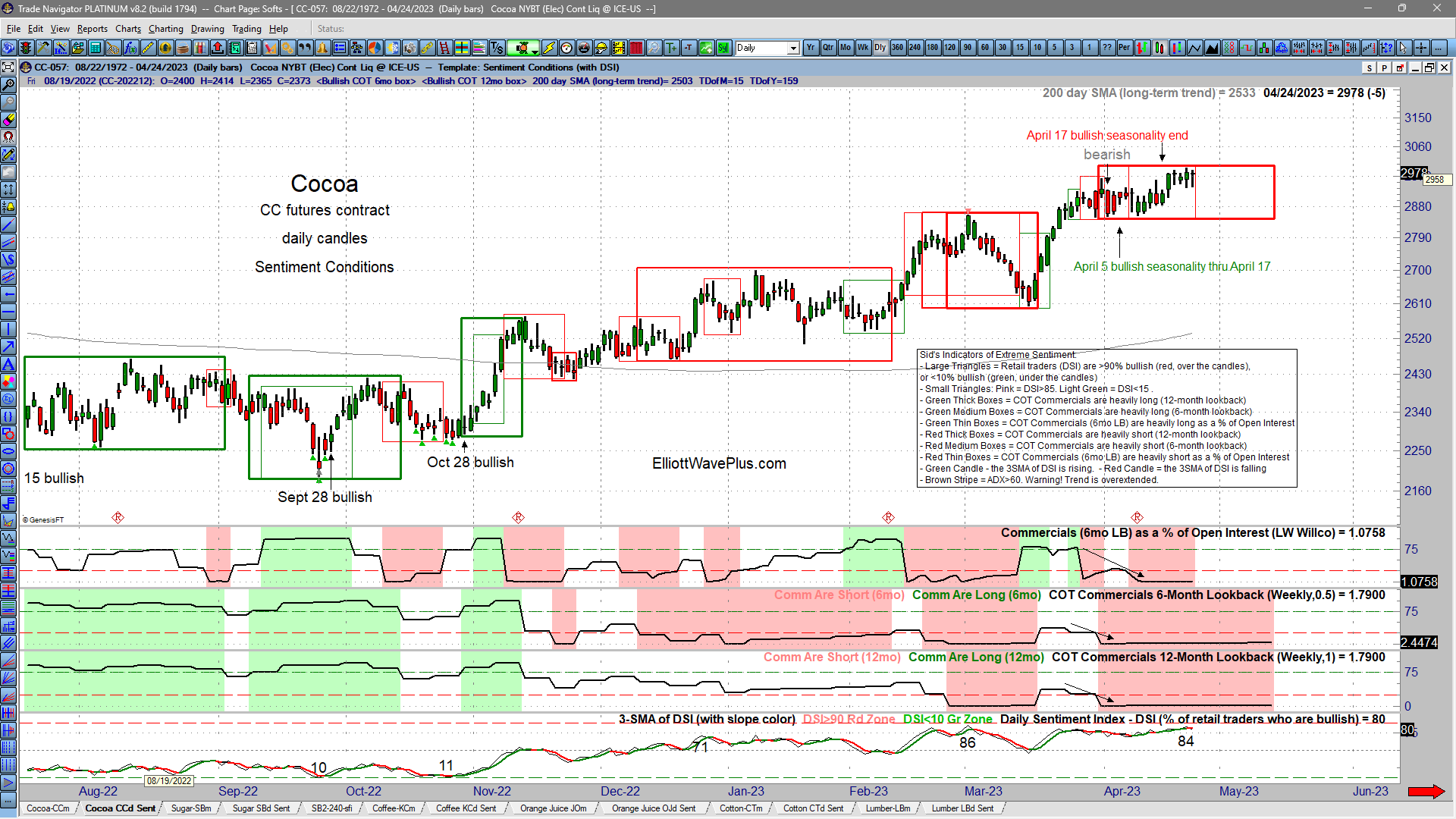Open the Charting menu
The width and height of the screenshot is (1456, 819).
165,29
